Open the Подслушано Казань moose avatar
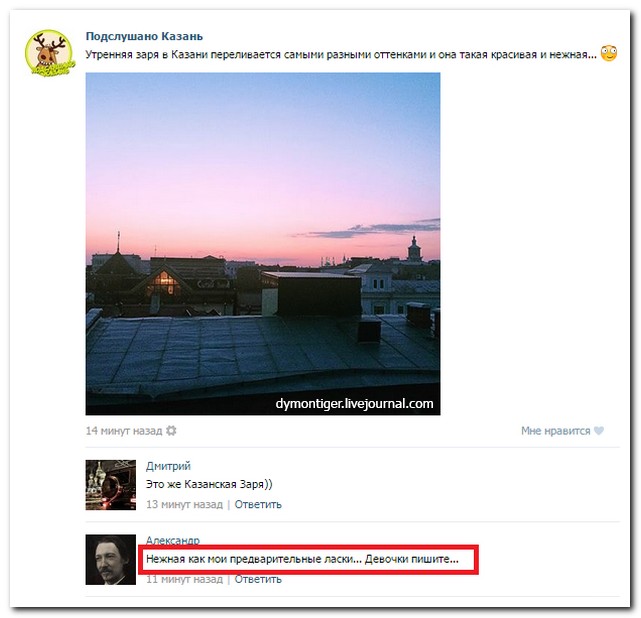The width and height of the screenshot is (641, 618). pyautogui.click(x=49, y=53)
